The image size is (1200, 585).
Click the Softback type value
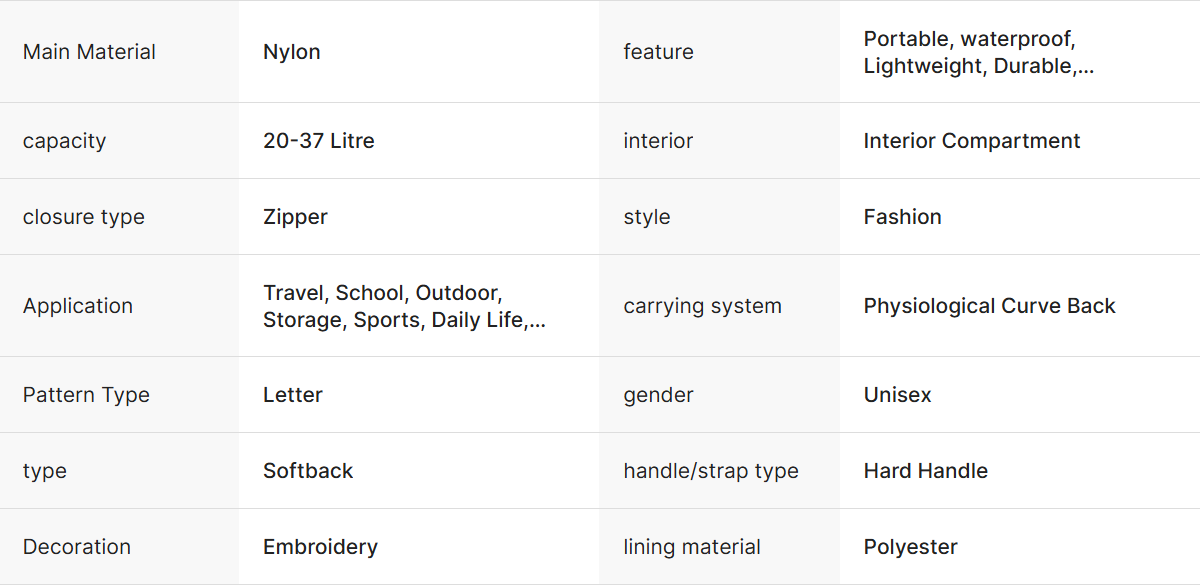(x=308, y=471)
